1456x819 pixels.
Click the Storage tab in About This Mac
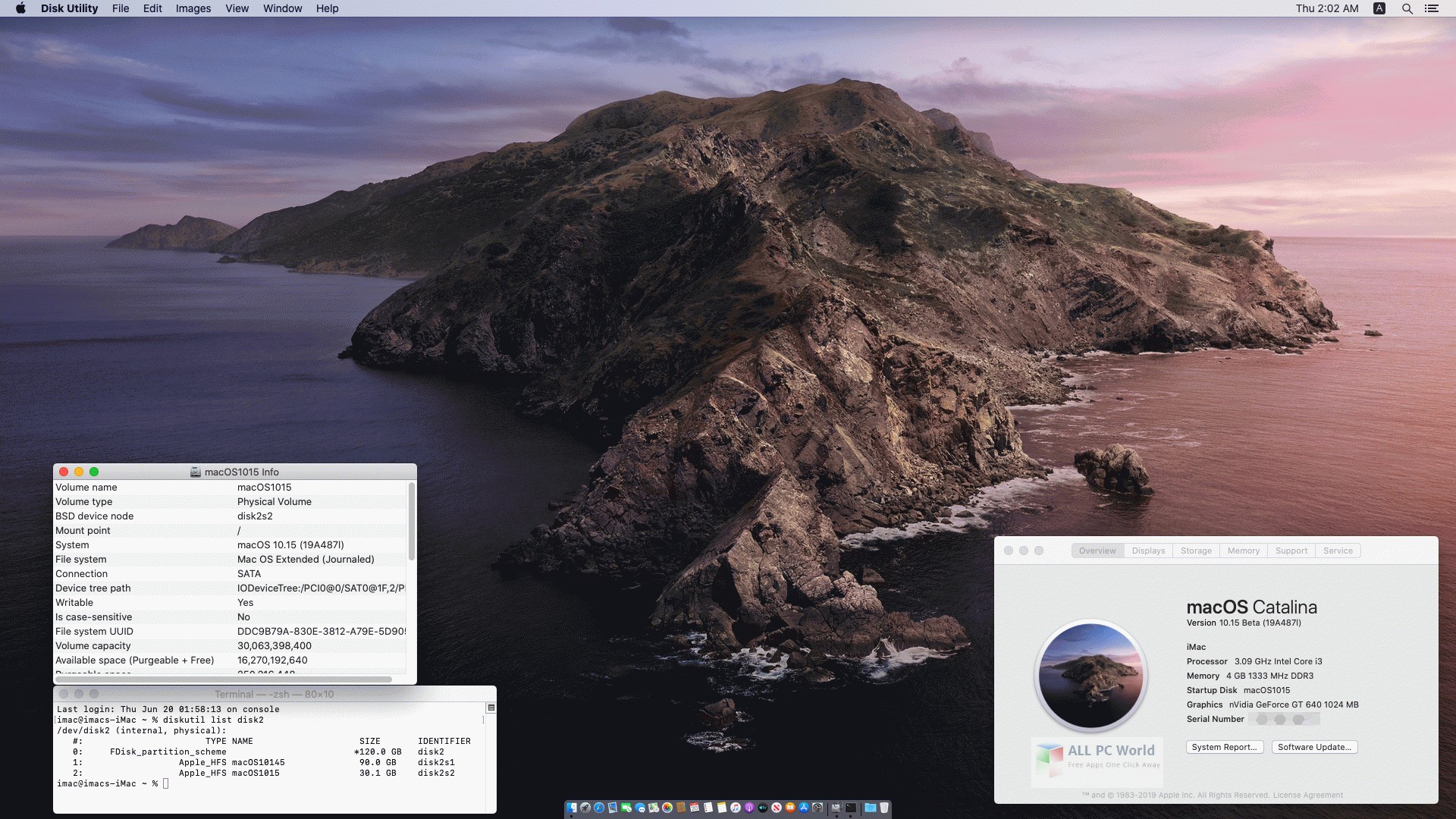click(1195, 550)
